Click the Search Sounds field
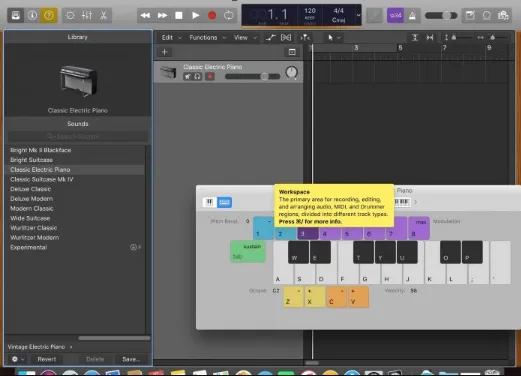 pos(78,136)
